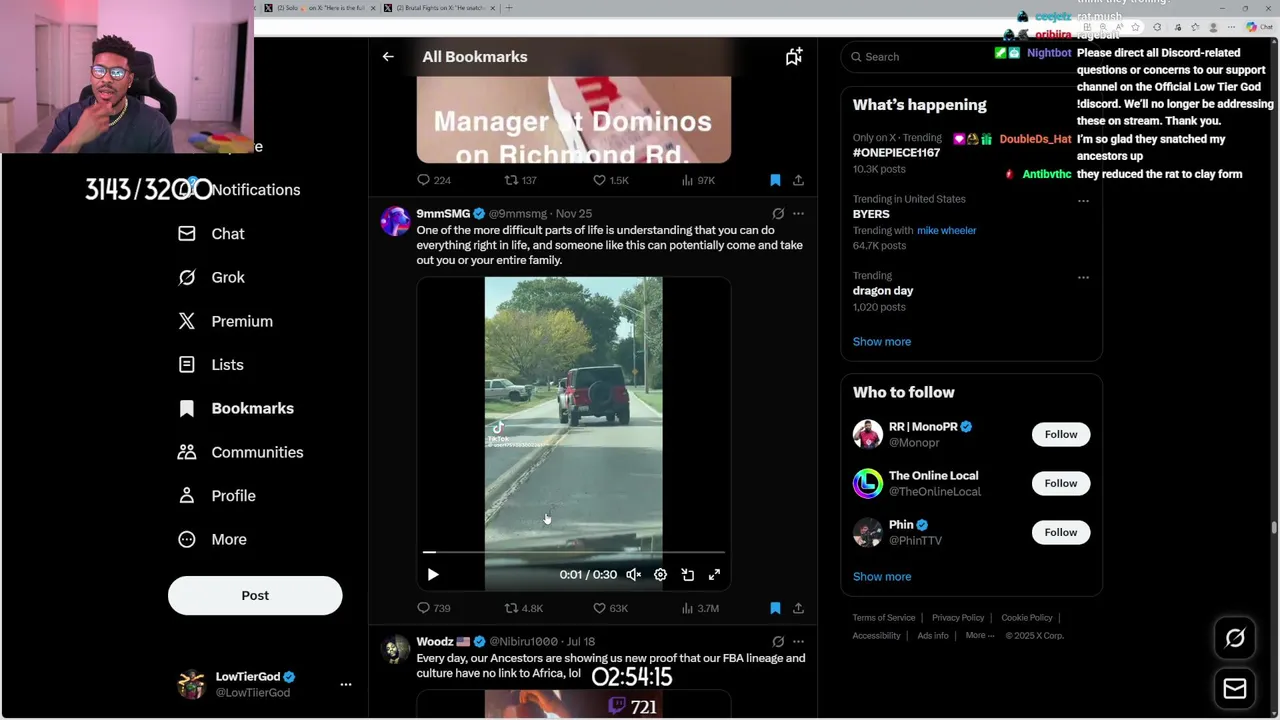The width and height of the screenshot is (1280, 720).
Task: Open the dragon day trend
Action: coord(883,291)
